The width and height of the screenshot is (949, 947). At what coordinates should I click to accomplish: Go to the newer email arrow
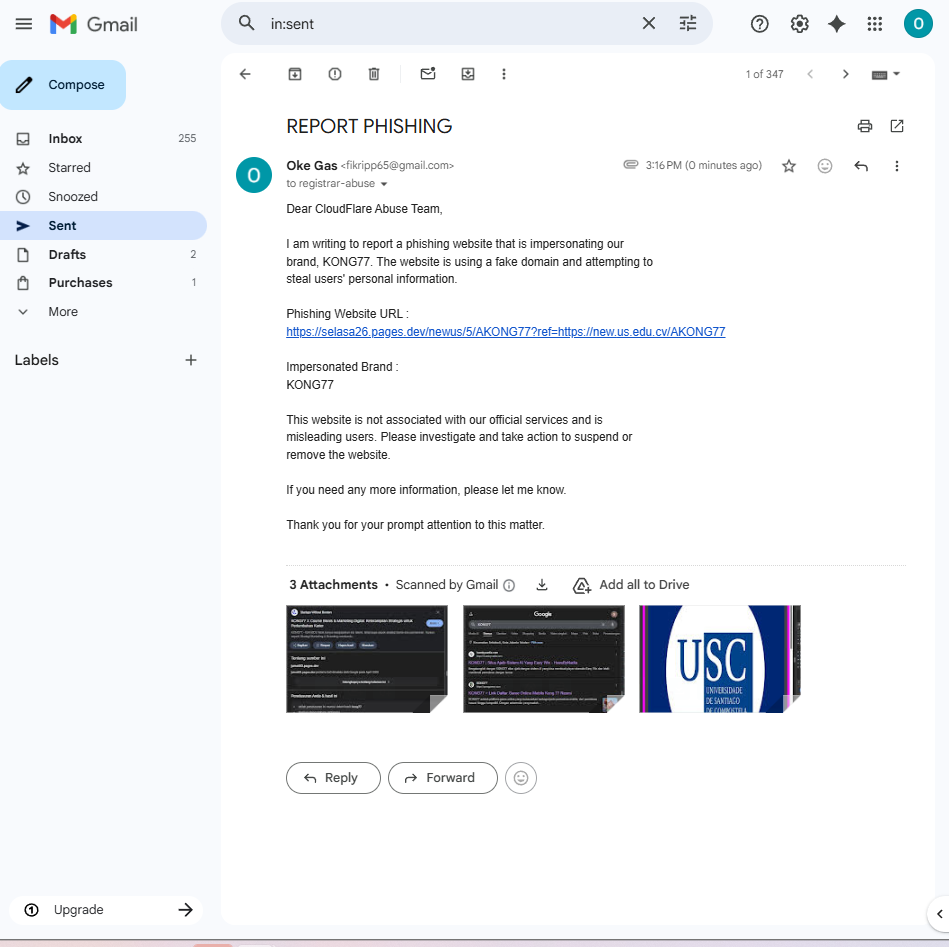[x=810, y=74]
